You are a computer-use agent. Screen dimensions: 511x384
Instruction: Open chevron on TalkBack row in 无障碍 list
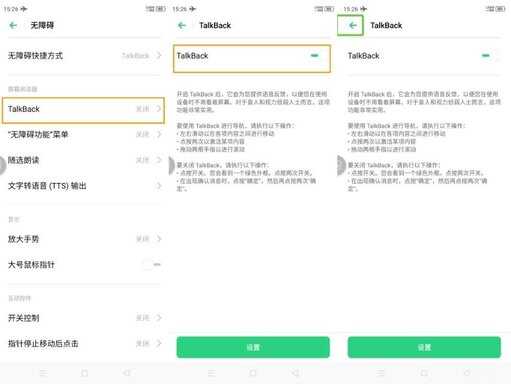coord(159,109)
